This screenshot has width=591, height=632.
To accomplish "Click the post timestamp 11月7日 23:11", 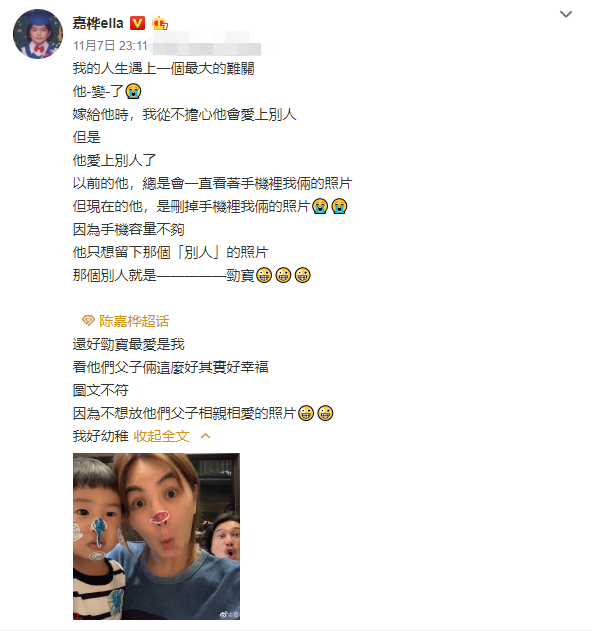I will tap(110, 46).
